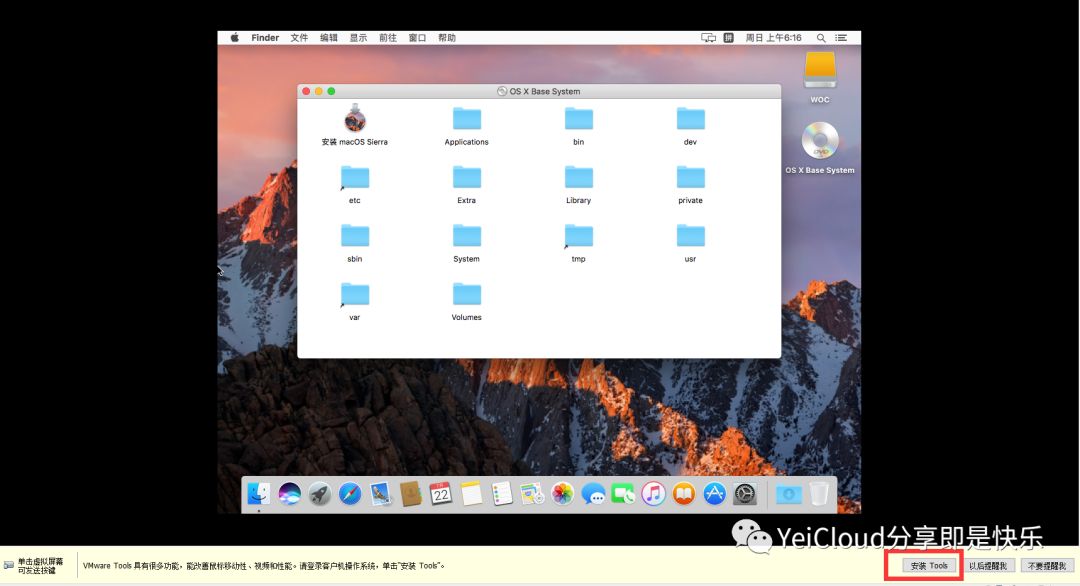Screen dimensions: 1080x586
Task: Open Finder from the Dock
Action: (259, 494)
